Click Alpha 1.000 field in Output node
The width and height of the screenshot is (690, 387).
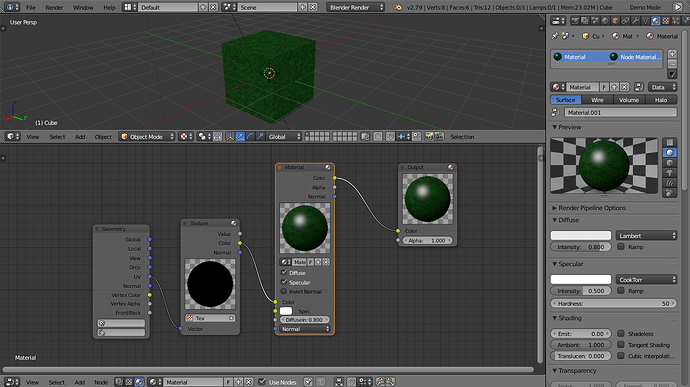427,240
